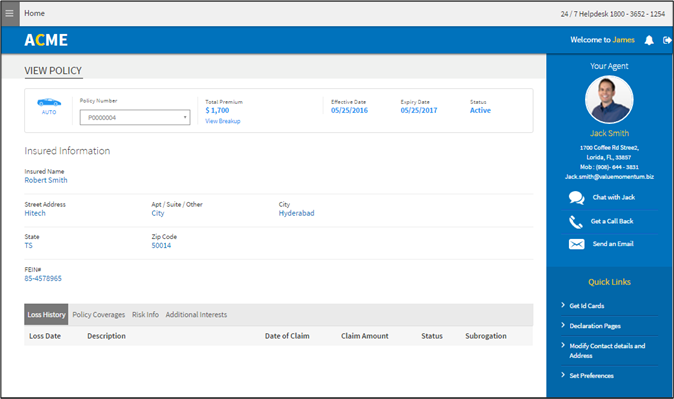Click the 05/25/2017 expiry date
Screen dimensions: 674x399
[419, 110]
